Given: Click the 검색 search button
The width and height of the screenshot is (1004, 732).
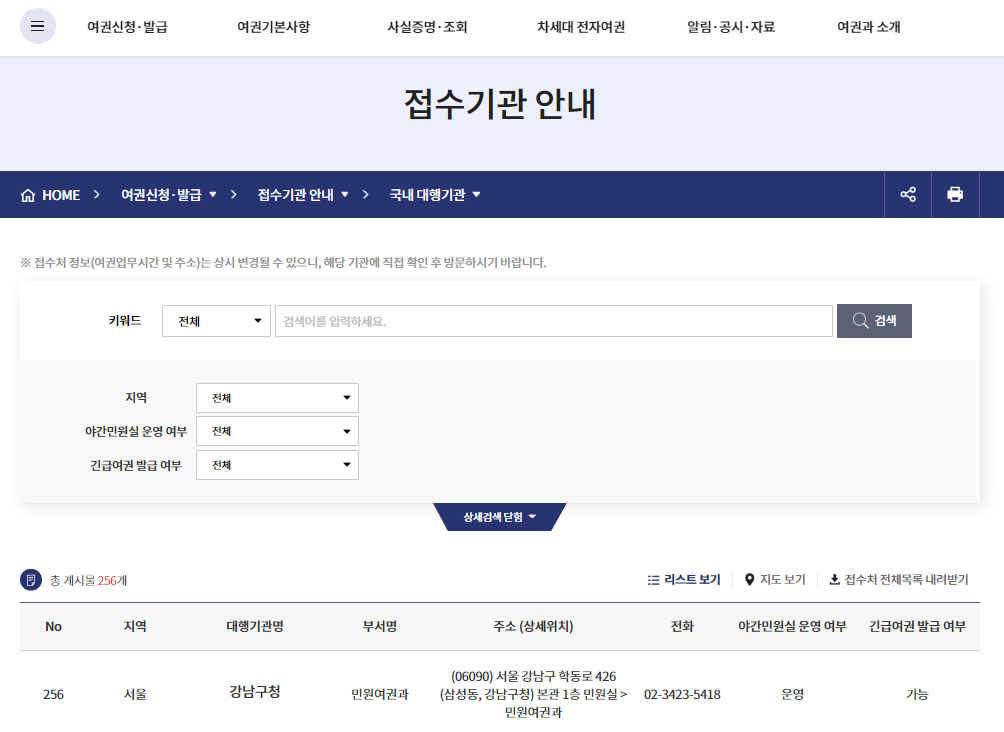Looking at the screenshot, I should [874, 320].
